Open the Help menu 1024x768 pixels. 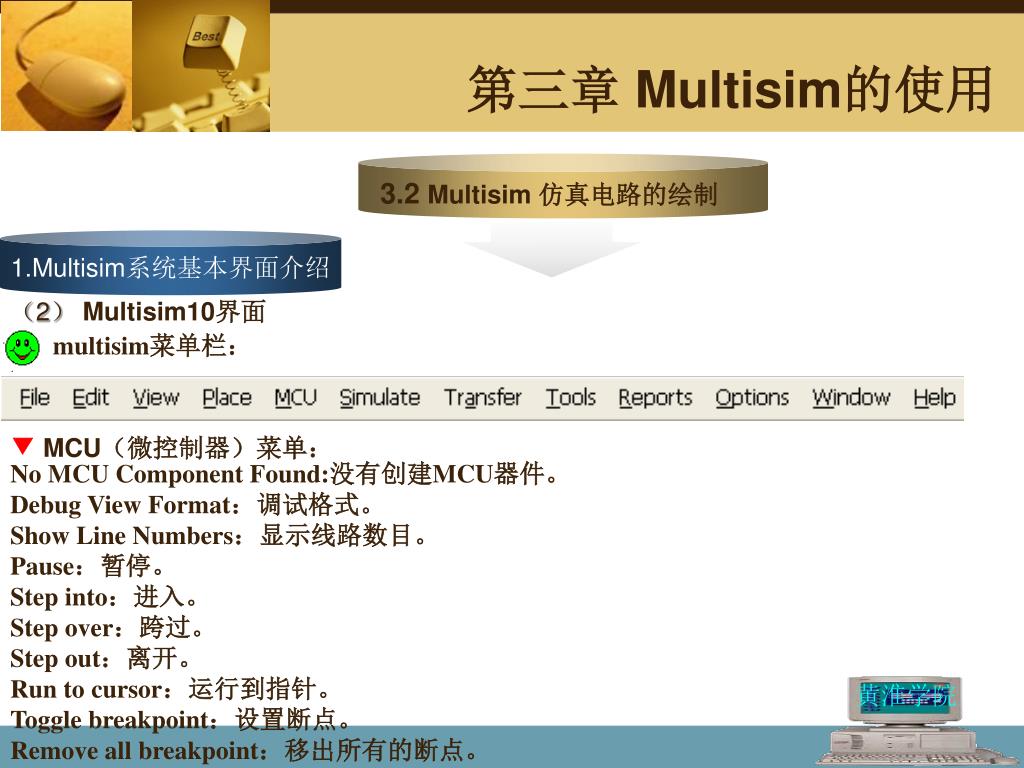934,398
